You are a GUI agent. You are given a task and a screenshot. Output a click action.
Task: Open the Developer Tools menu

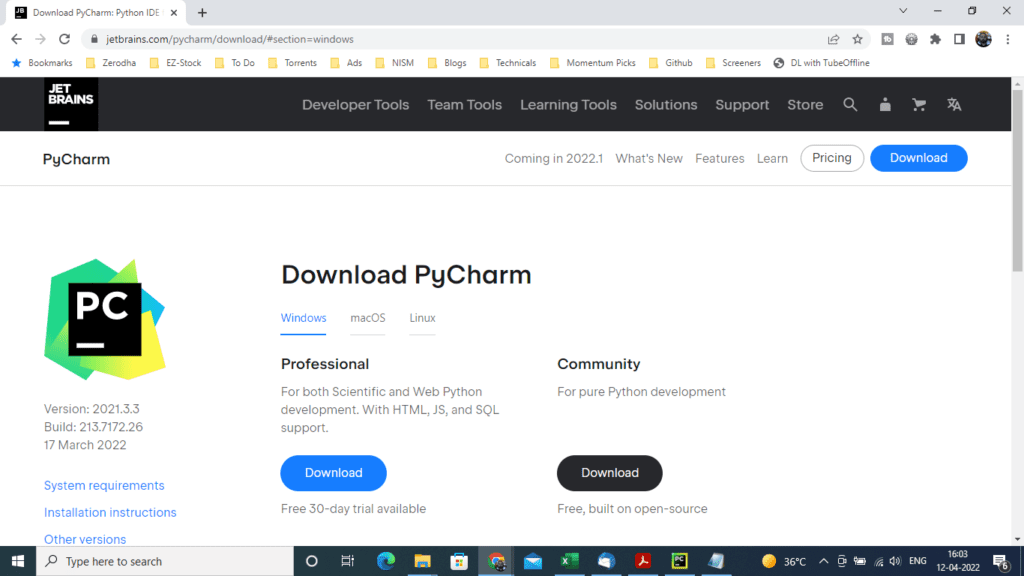tap(355, 104)
